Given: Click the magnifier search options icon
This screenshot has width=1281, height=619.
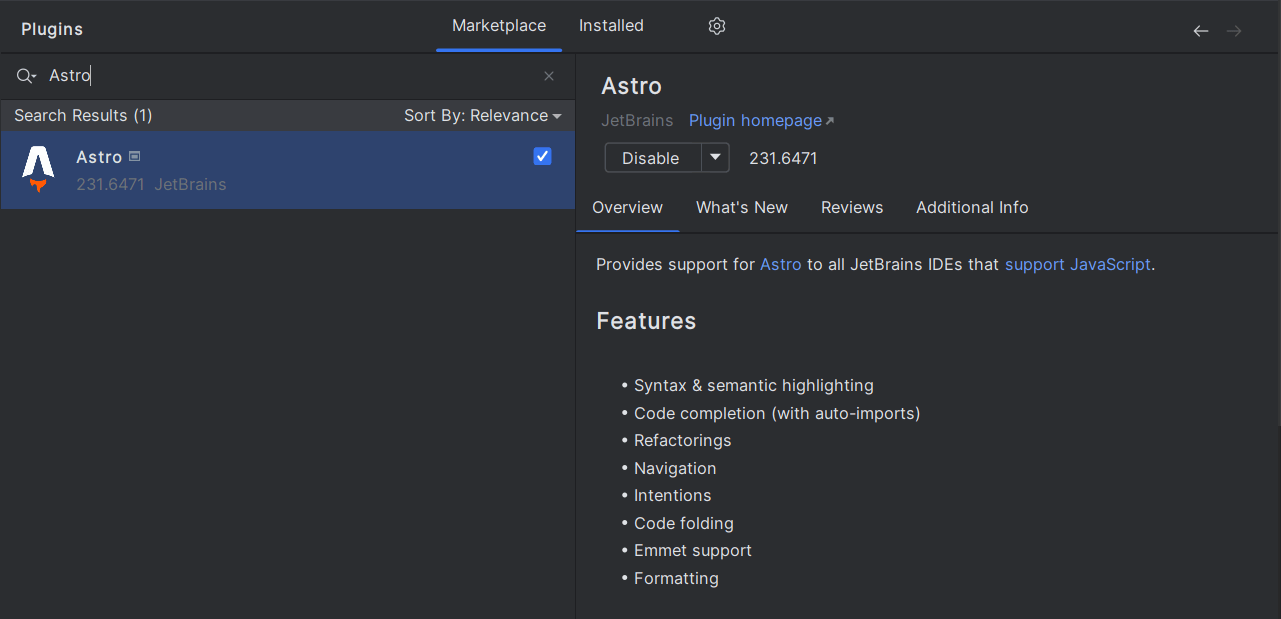Looking at the screenshot, I should [26, 76].
